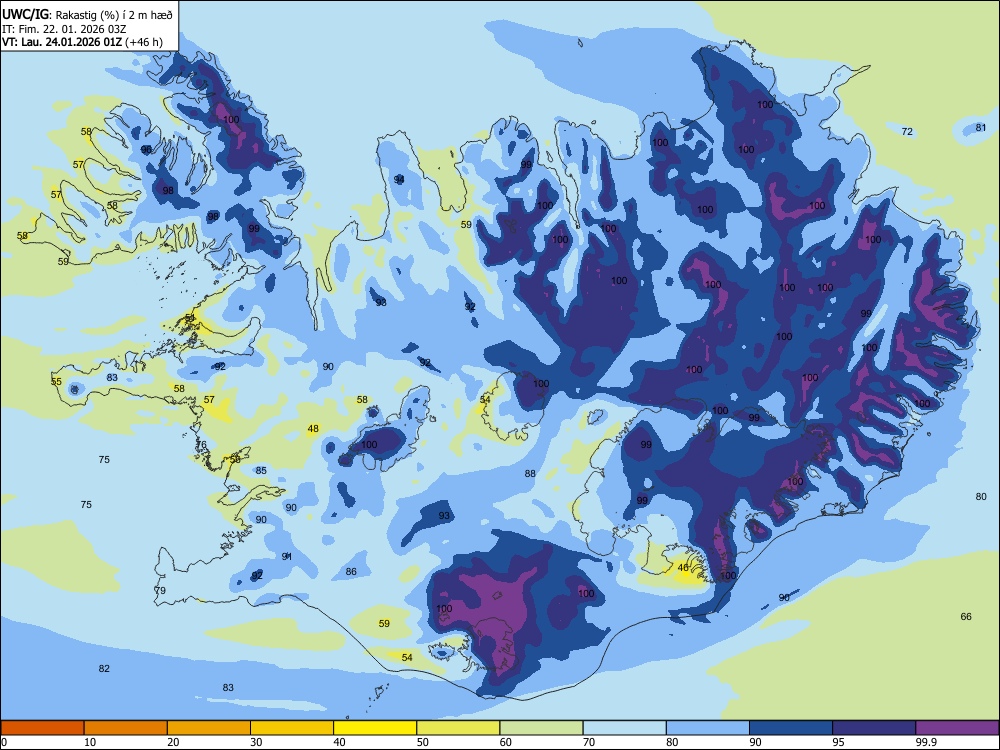Select the 30–40 golden legend swatch

pyautogui.click(x=292, y=728)
